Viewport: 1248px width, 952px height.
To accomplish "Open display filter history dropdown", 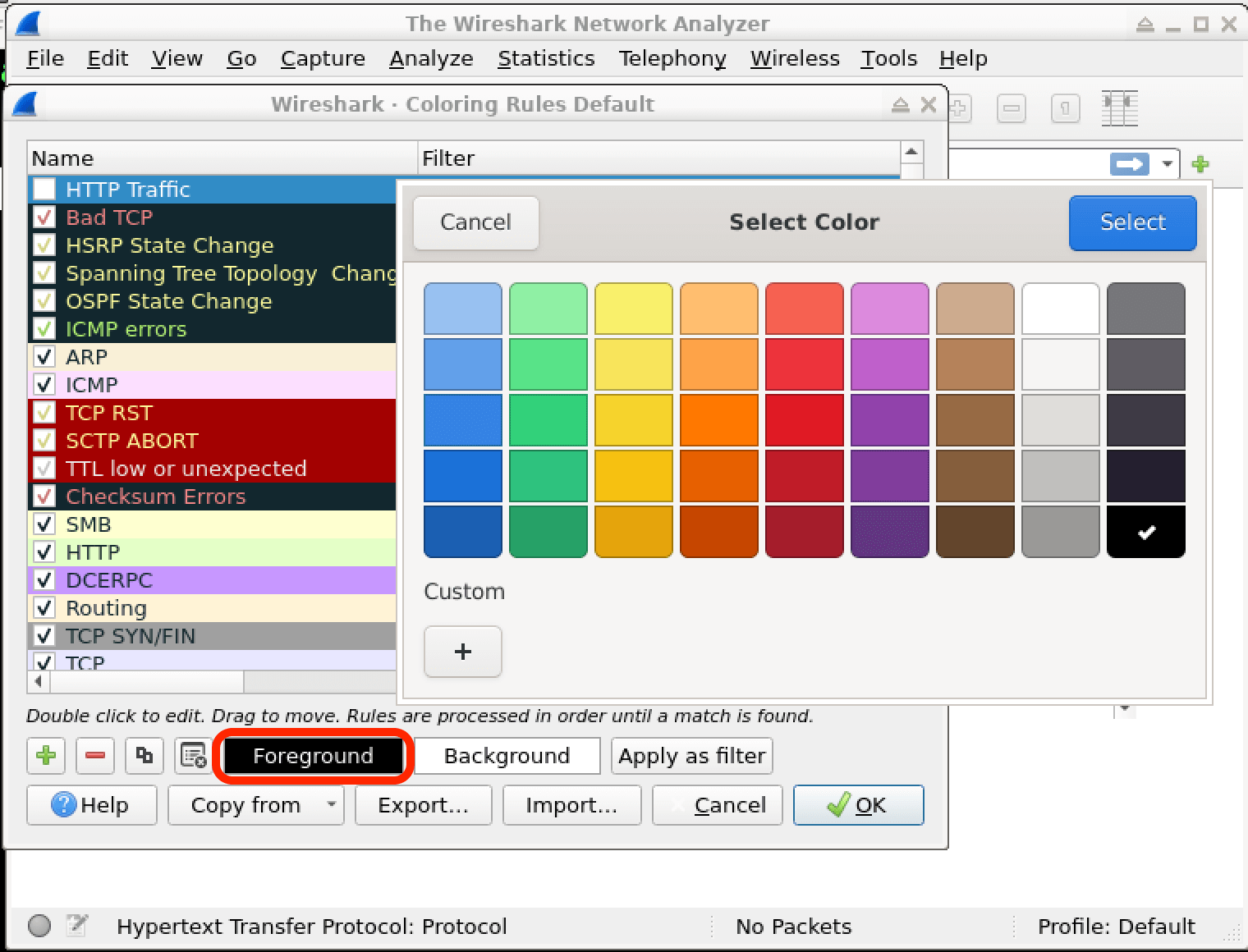I will click(1167, 164).
